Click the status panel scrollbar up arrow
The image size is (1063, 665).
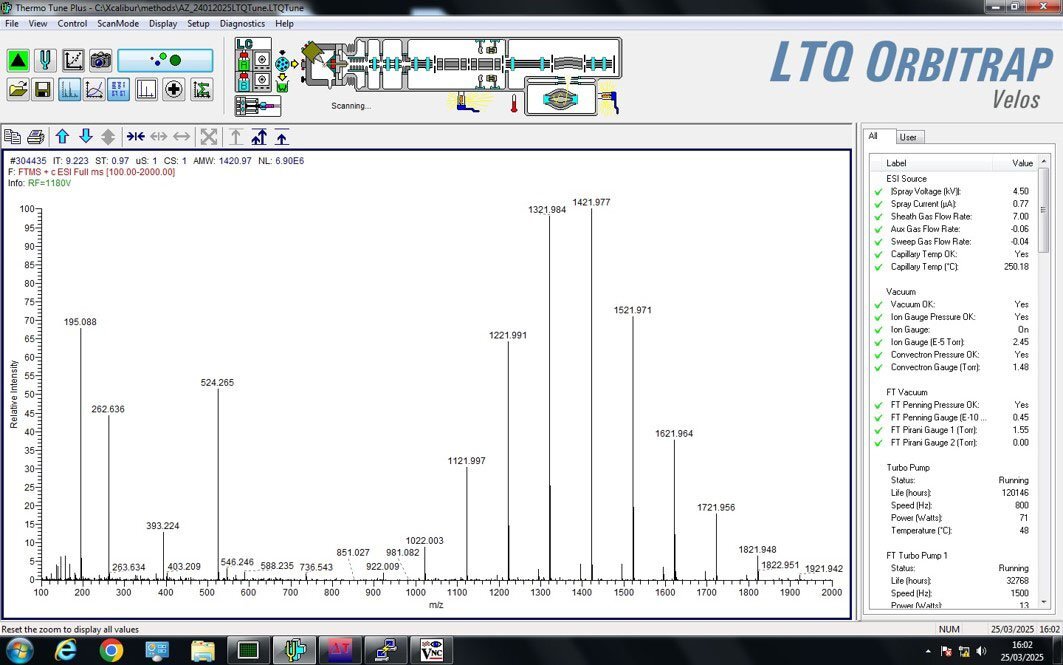[1043, 161]
